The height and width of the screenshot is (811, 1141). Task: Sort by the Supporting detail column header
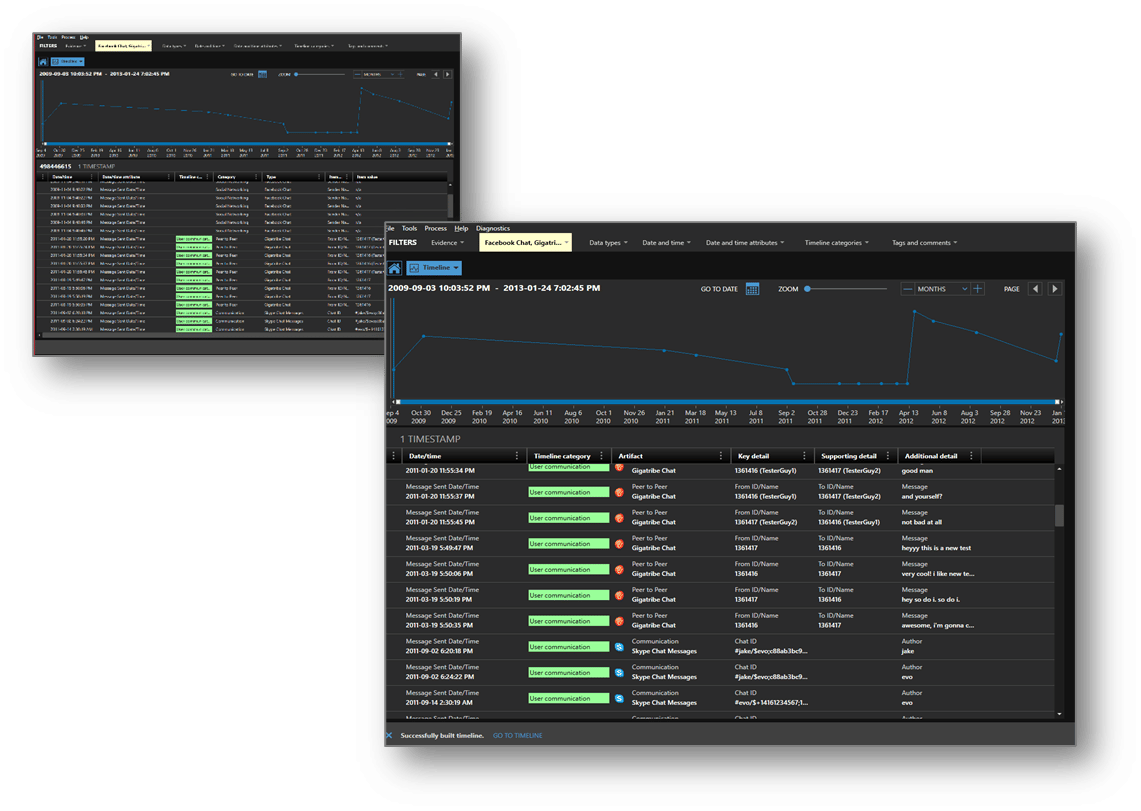point(848,456)
